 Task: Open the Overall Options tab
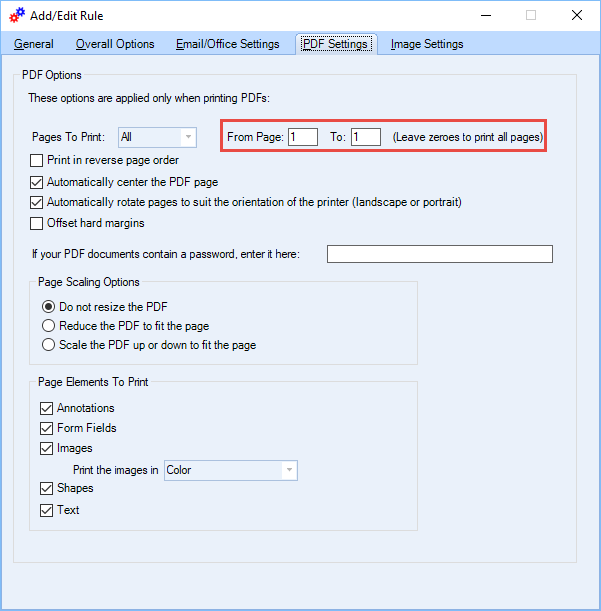[x=115, y=44]
